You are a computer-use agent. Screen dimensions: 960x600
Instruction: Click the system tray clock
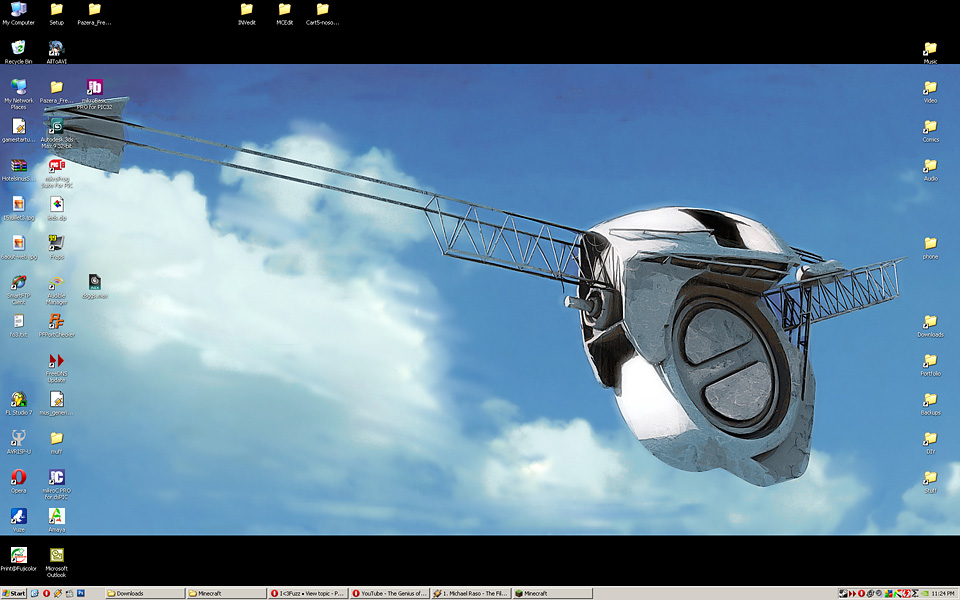942,593
